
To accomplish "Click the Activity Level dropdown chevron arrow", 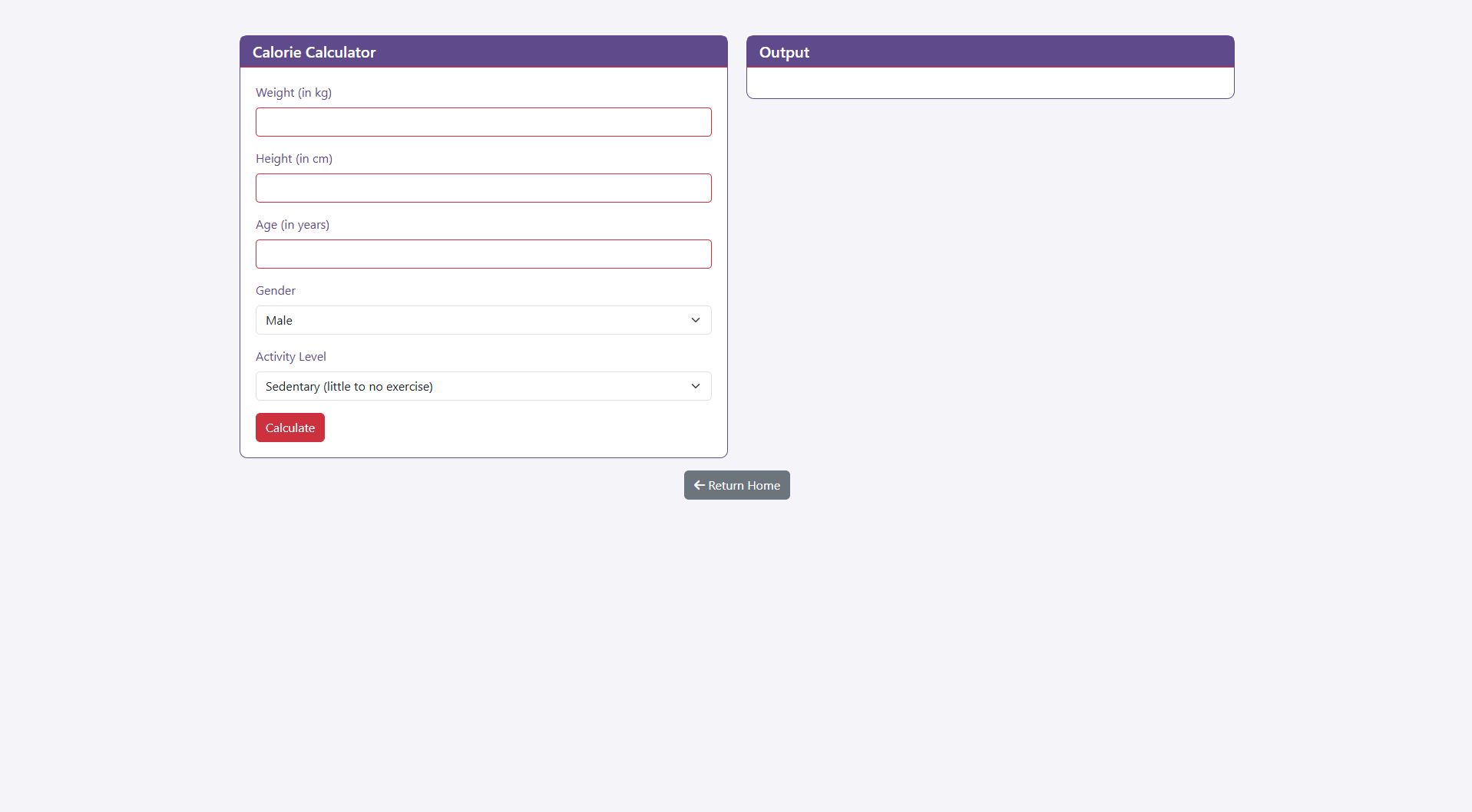I will click(695, 386).
